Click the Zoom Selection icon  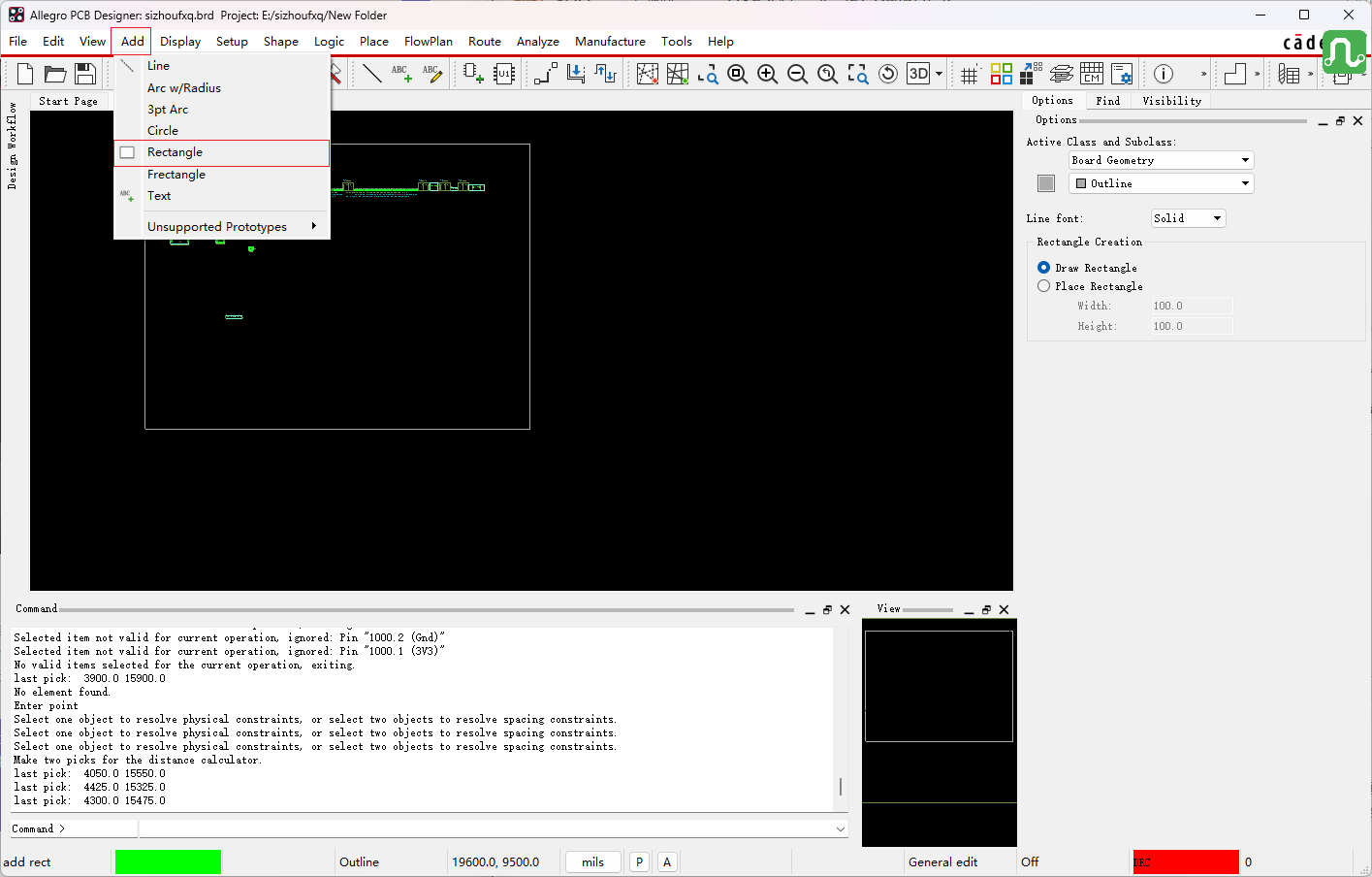(858, 74)
